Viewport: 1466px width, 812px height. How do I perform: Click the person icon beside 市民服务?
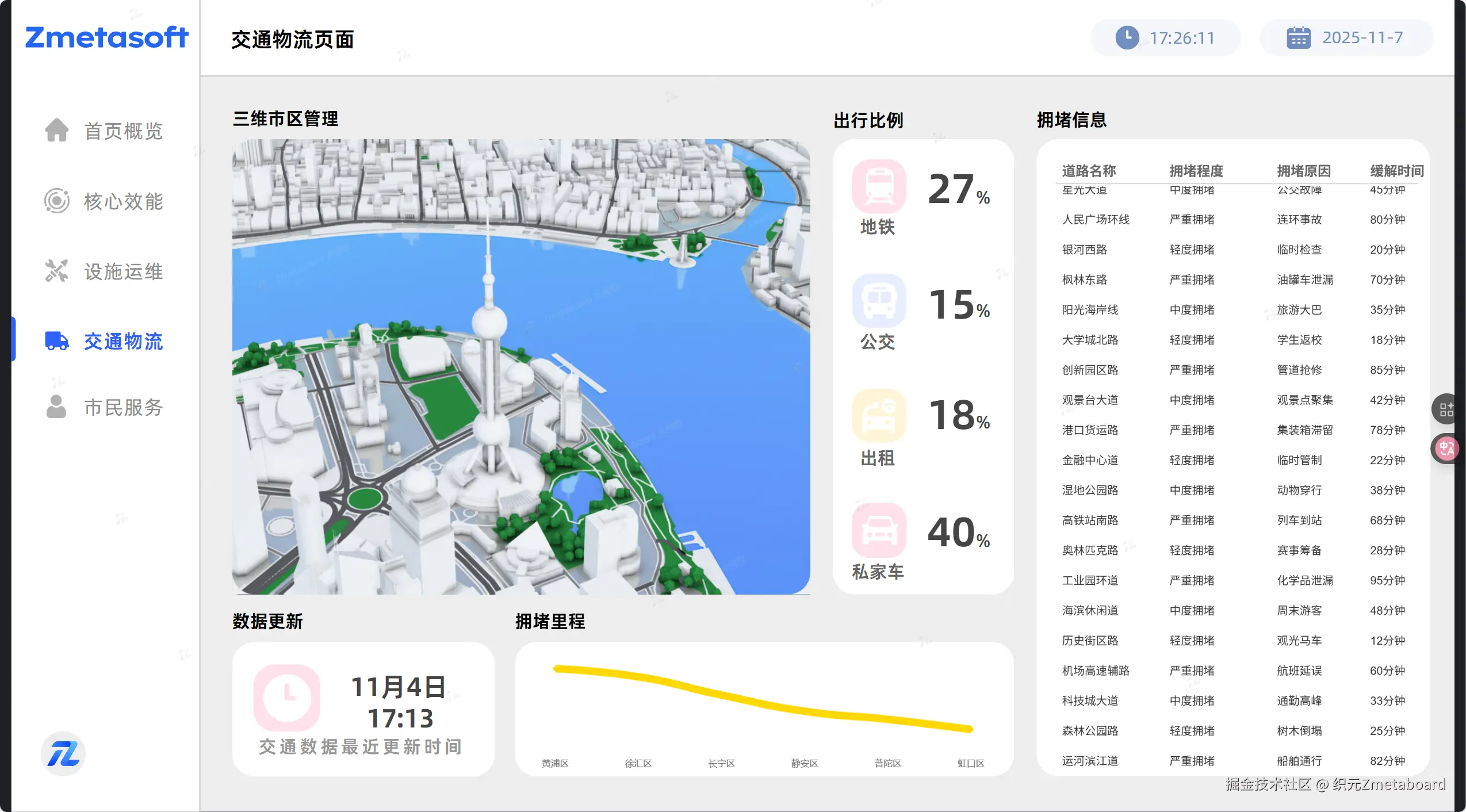pos(56,407)
